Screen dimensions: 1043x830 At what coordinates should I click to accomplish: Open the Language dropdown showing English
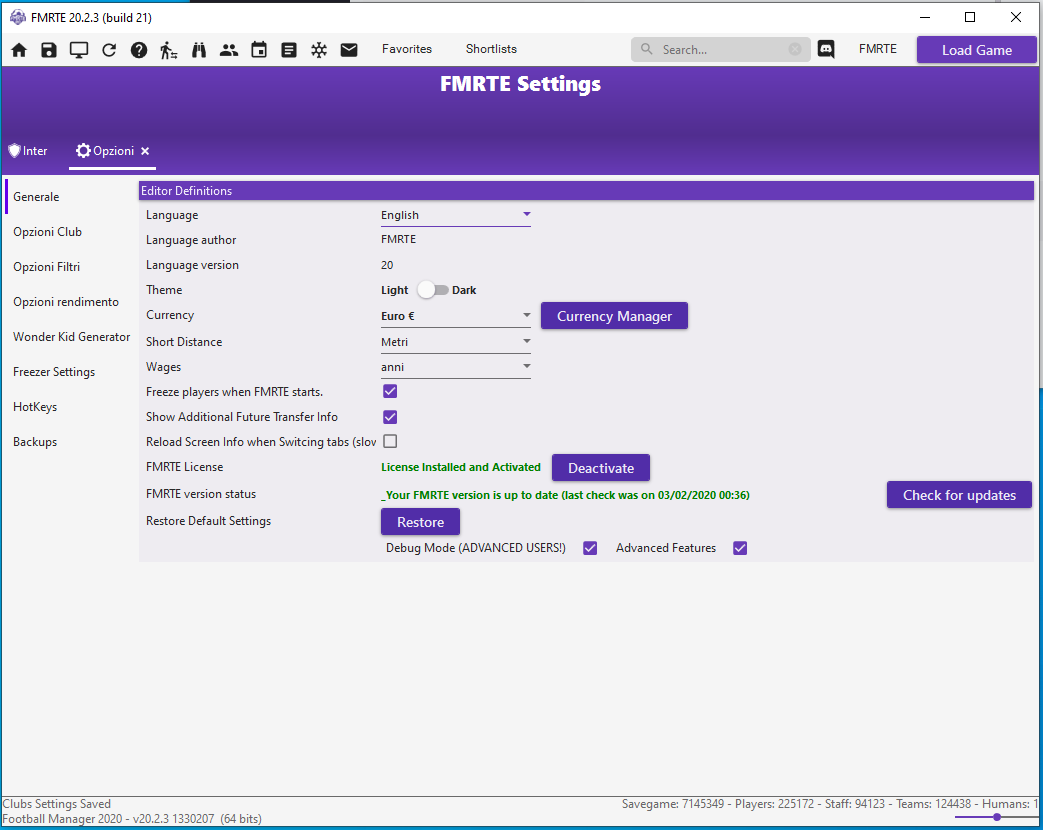456,215
